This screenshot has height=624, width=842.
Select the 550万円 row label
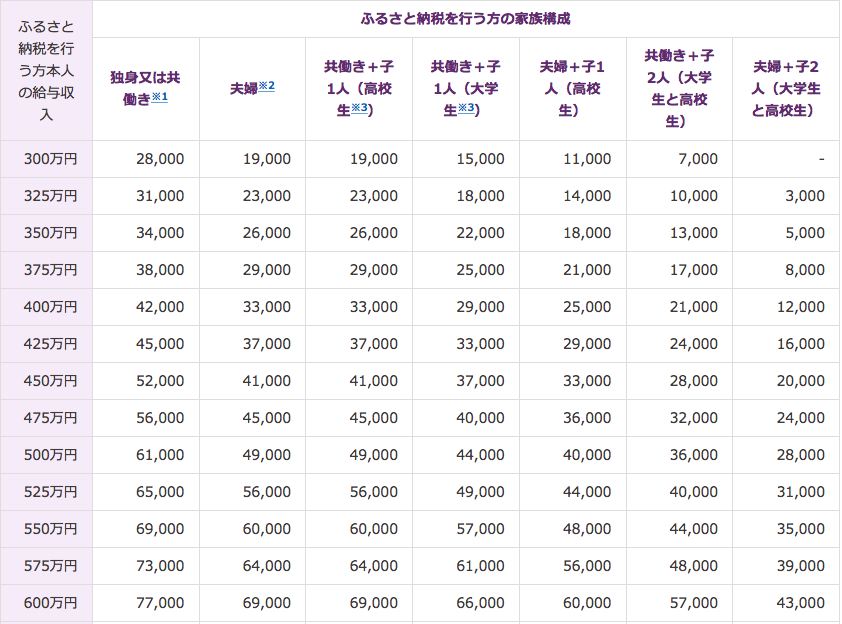[x=50, y=529]
